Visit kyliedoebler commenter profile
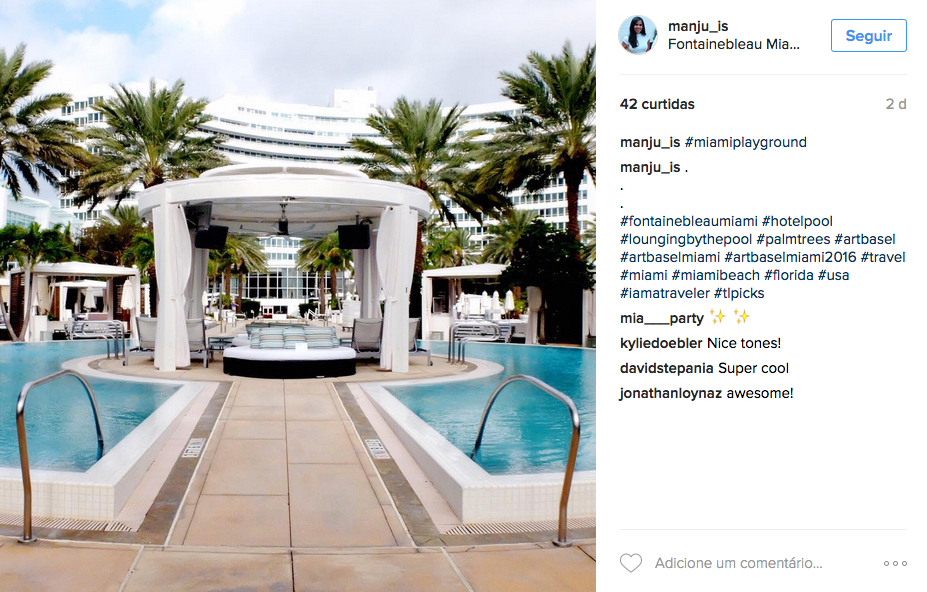Viewport: 927px width, 592px height. click(661, 344)
